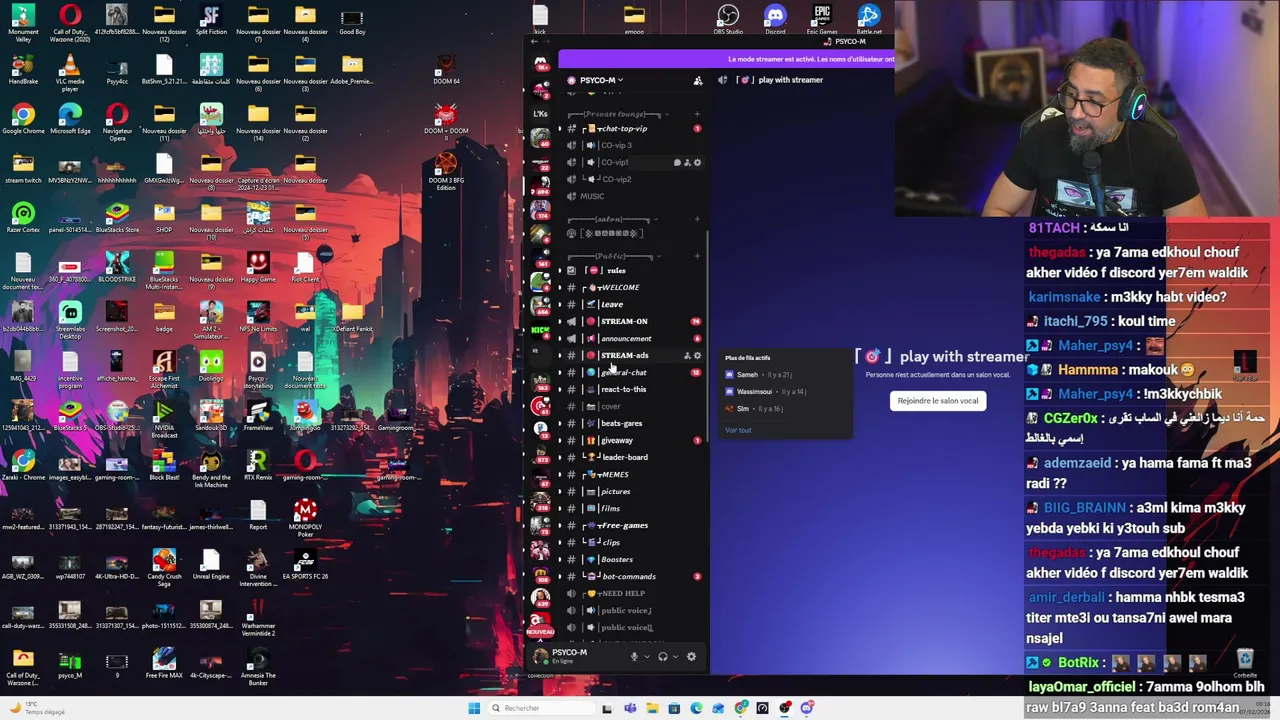The image size is (1280, 720).
Task: Open headphone output options arrow
Action: click(x=675, y=657)
